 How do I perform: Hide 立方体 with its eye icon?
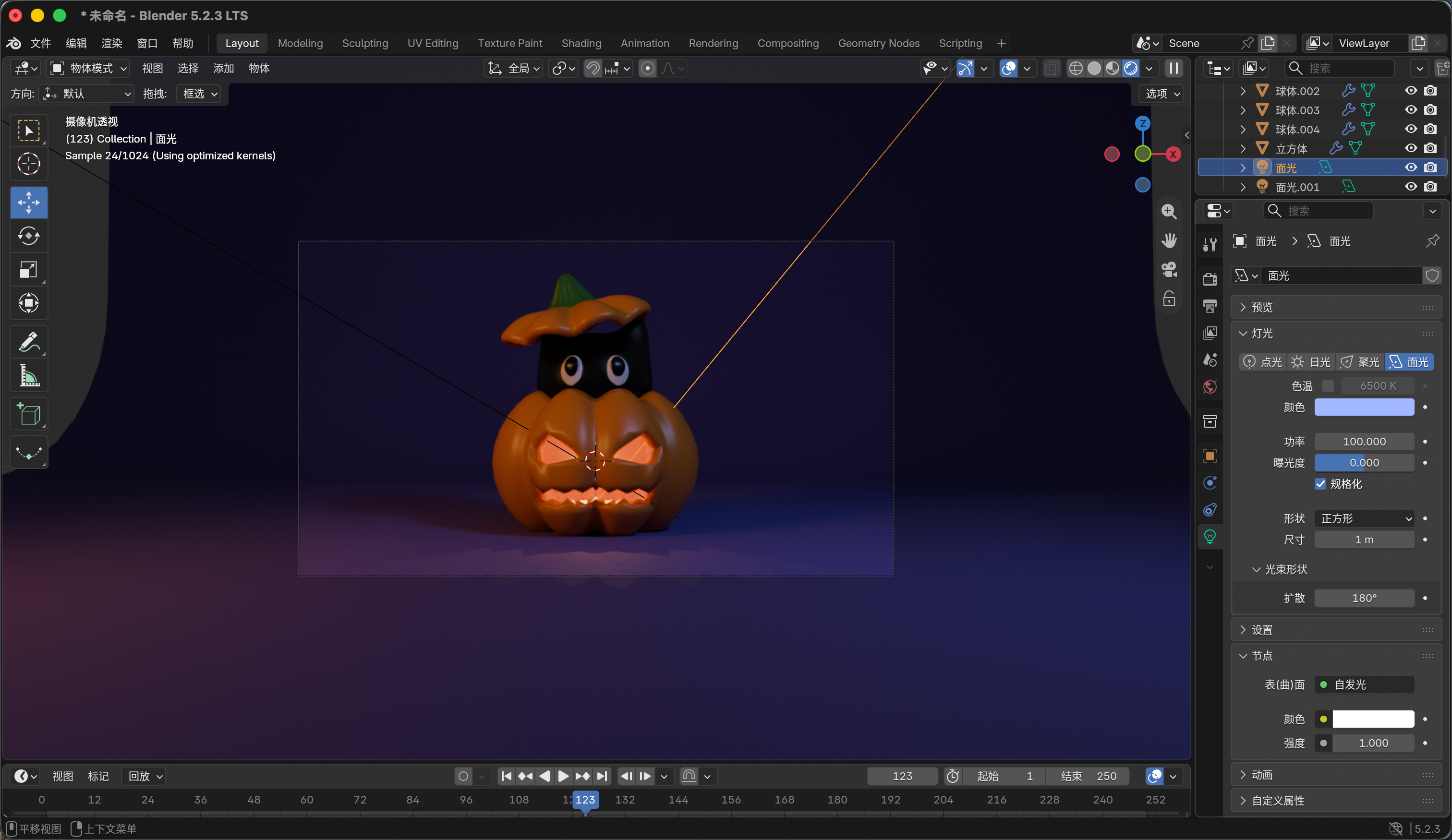coord(1411,148)
